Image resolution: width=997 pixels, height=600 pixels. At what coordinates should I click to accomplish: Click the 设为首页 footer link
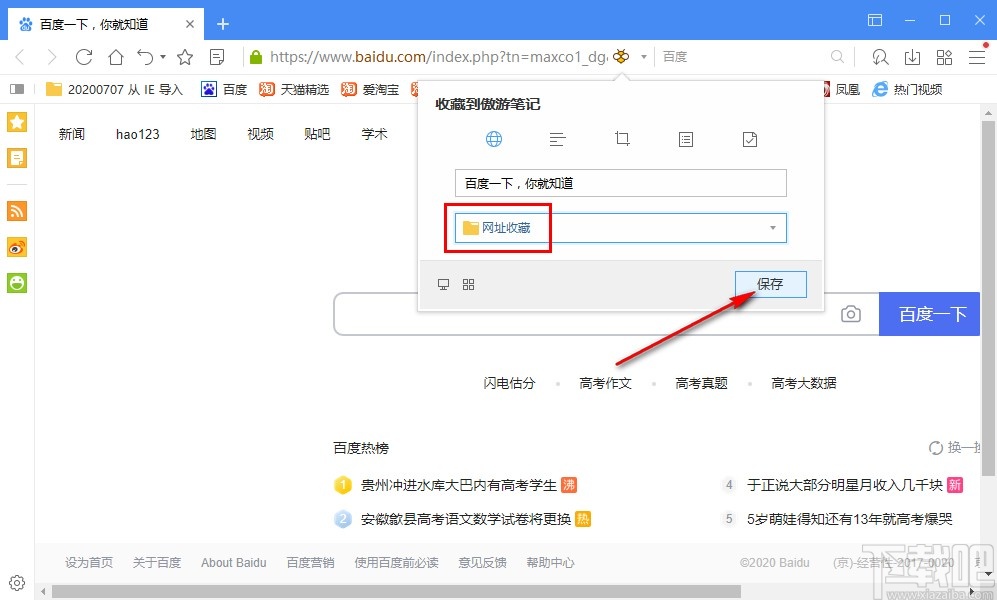[x=89, y=562]
